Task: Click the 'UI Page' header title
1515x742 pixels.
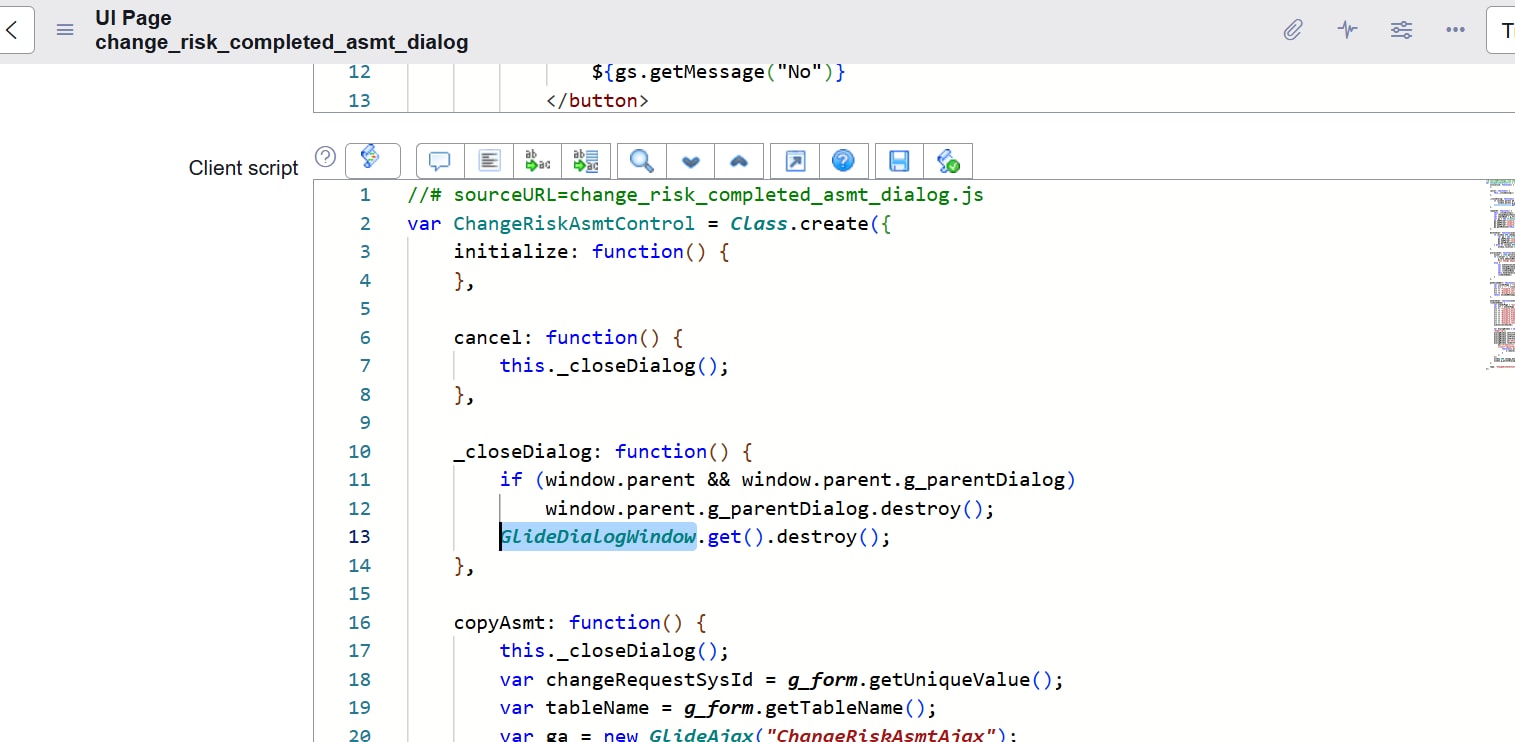Action: (x=133, y=18)
